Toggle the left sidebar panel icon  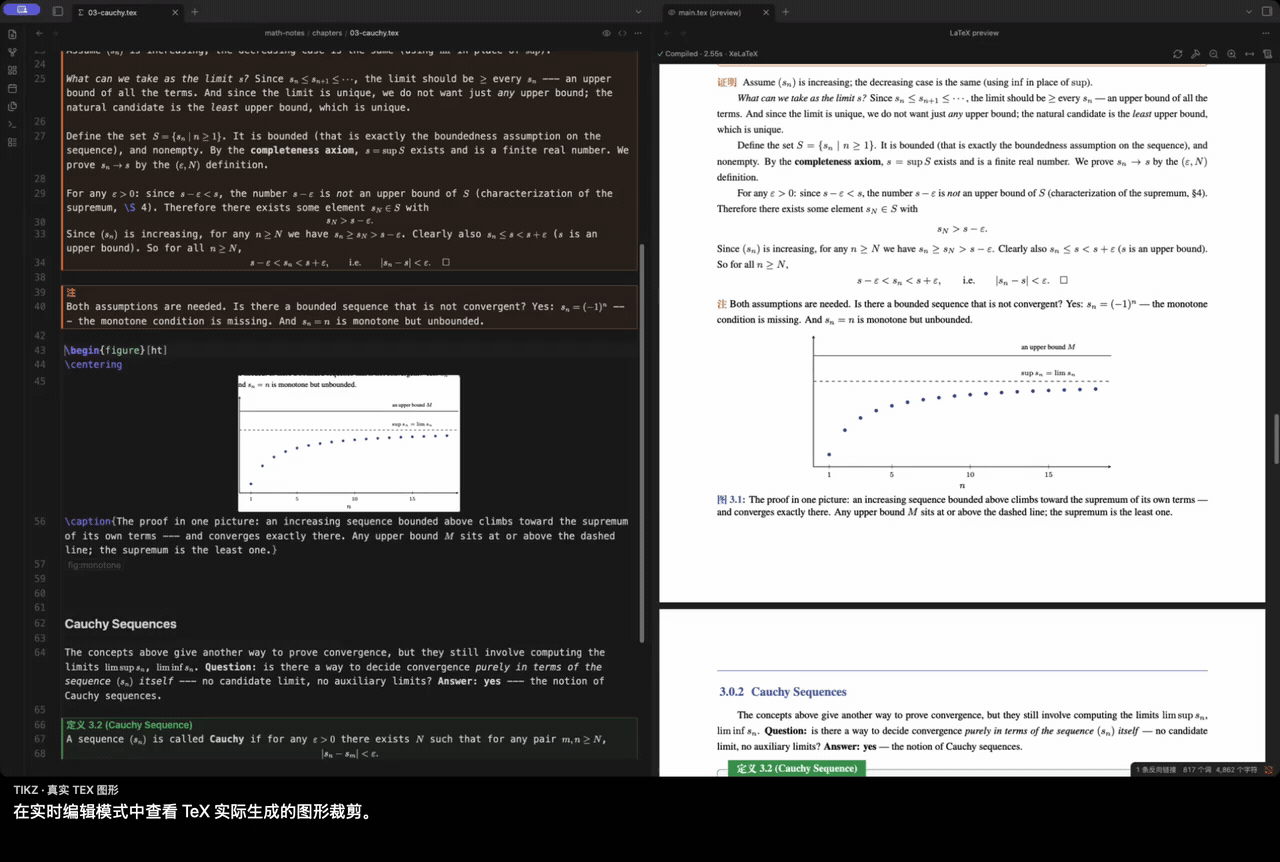(57, 12)
